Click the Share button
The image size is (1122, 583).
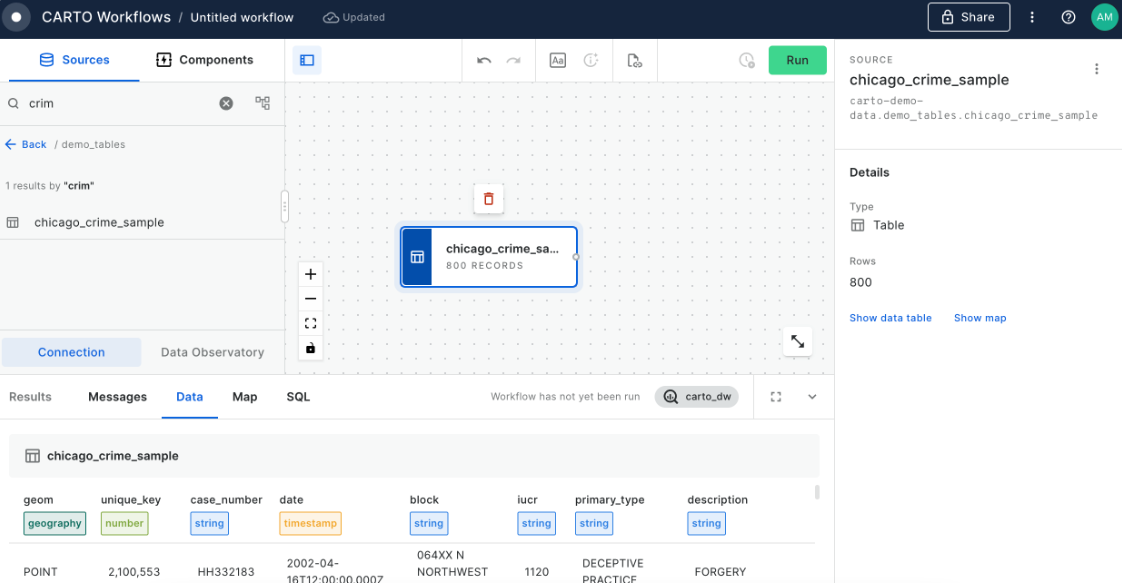[x=968, y=17]
